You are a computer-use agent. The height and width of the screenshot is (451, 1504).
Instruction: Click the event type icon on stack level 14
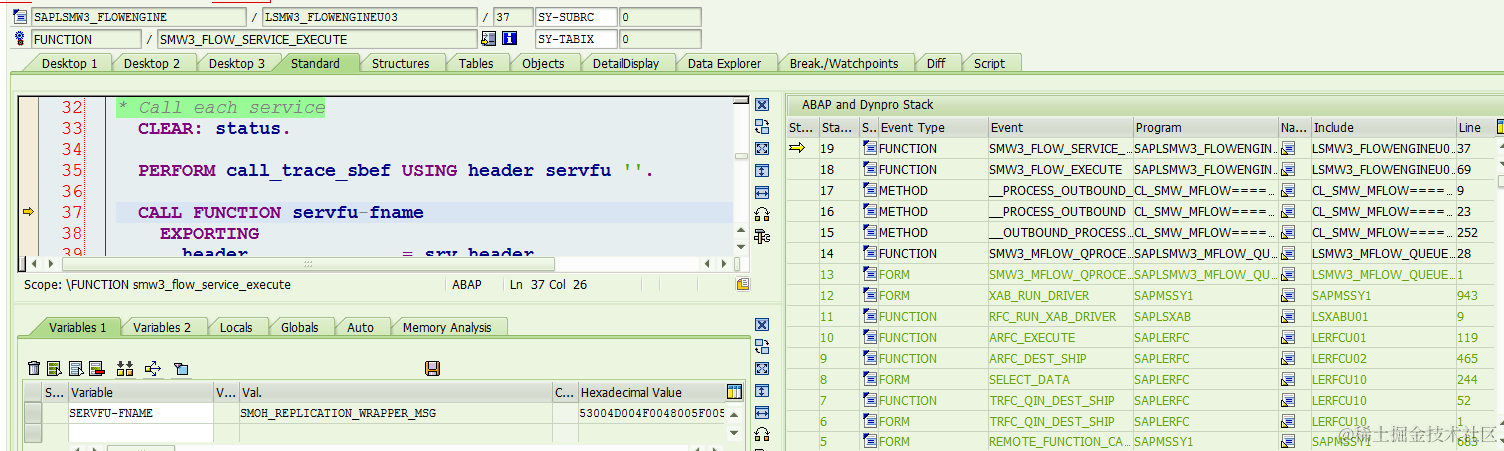coord(869,253)
